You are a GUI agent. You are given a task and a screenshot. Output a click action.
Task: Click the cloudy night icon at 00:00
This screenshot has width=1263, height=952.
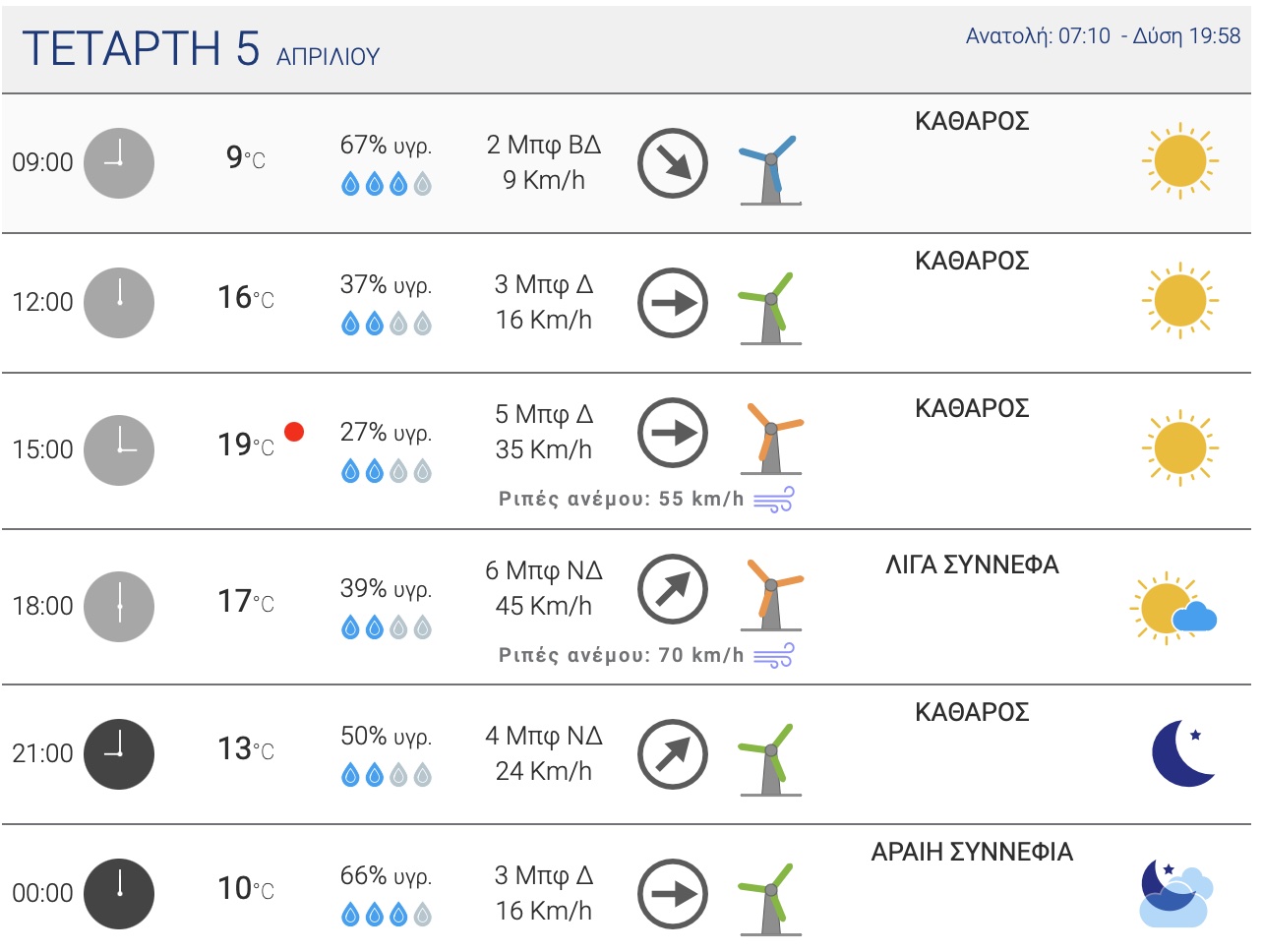1173,893
